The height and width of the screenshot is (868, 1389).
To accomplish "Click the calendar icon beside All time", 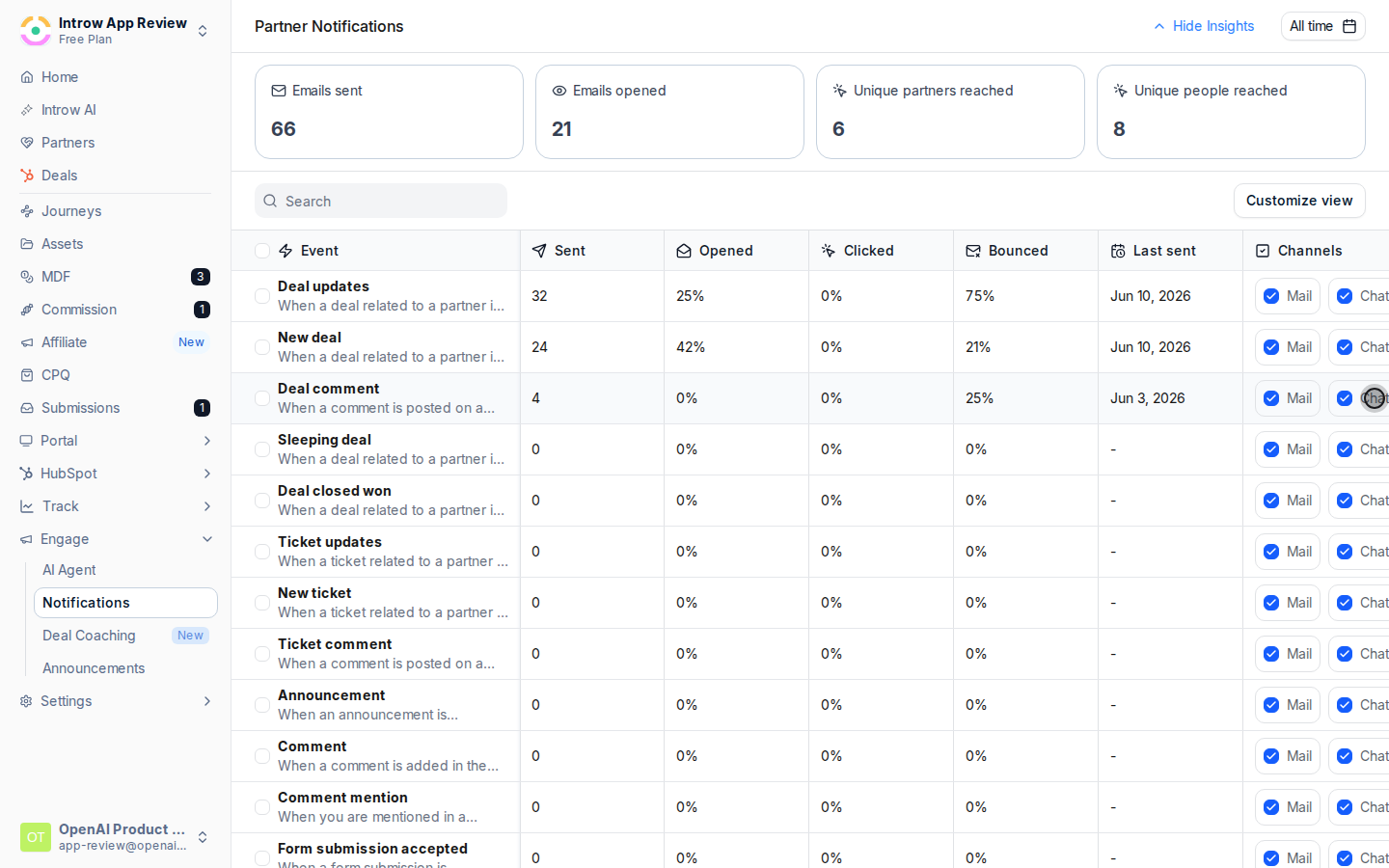I will [x=1349, y=26].
